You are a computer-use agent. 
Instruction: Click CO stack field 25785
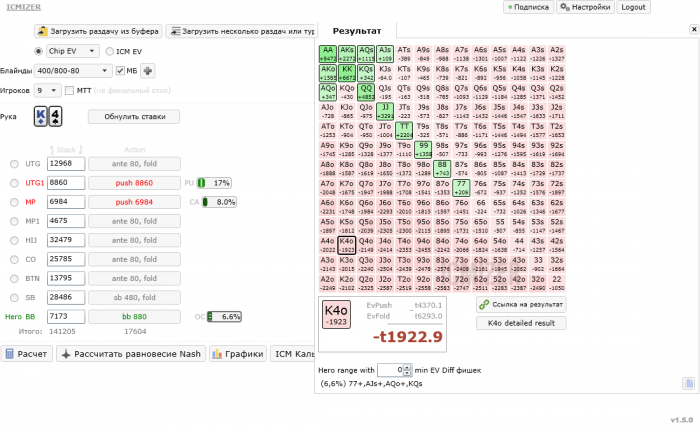click(x=66, y=259)
